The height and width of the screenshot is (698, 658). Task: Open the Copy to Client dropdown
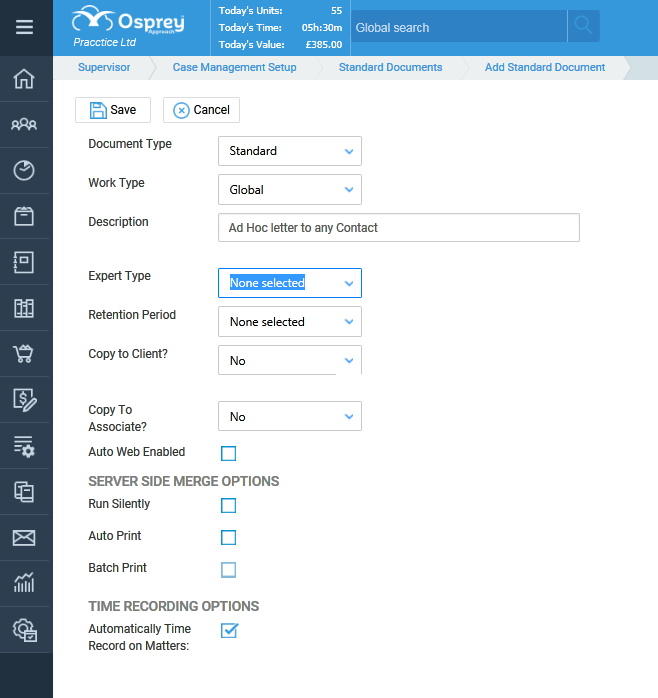290,360
